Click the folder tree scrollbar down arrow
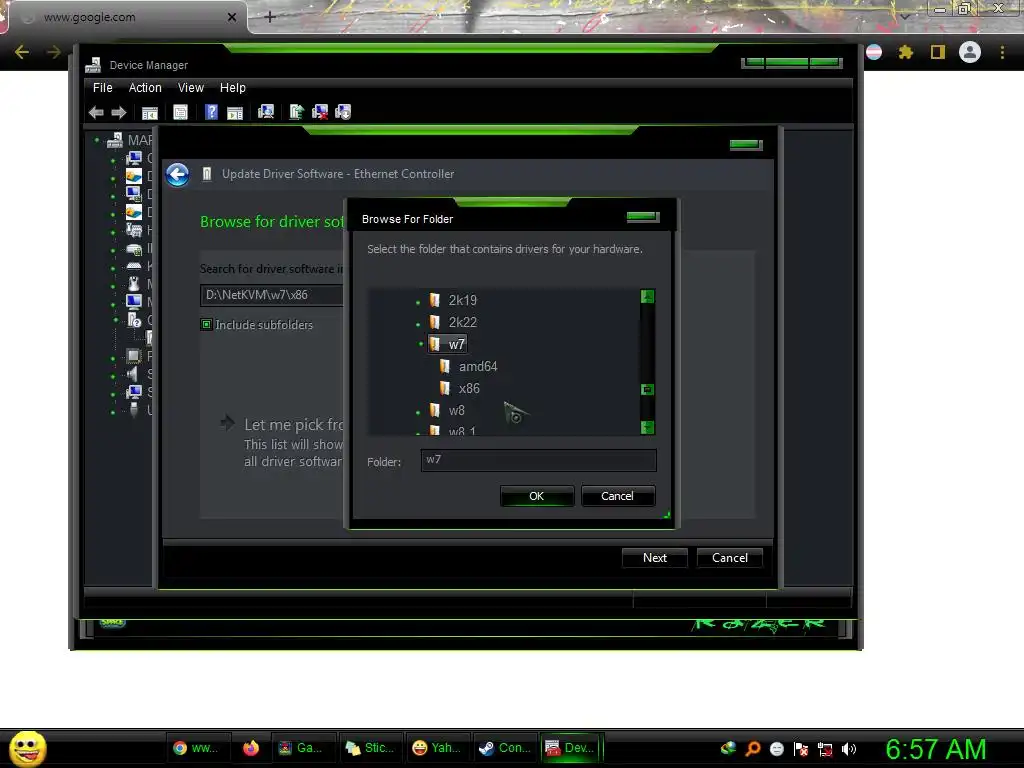 tap(647, 428)
